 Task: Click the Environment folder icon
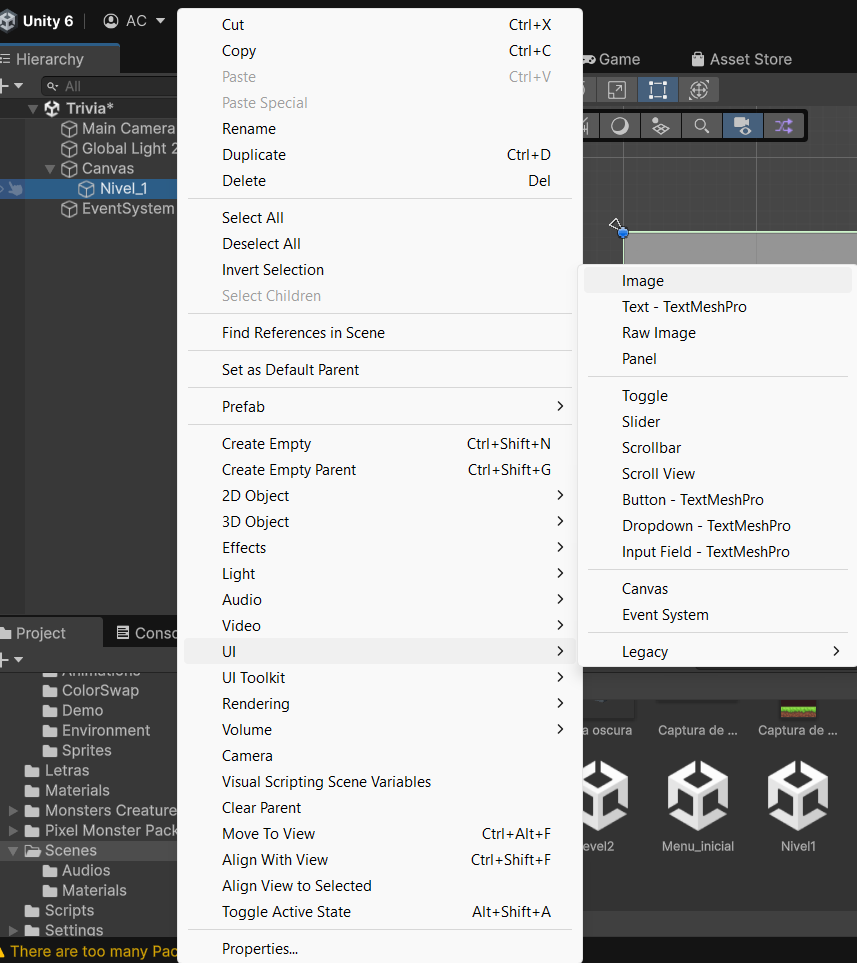(50, 731)
